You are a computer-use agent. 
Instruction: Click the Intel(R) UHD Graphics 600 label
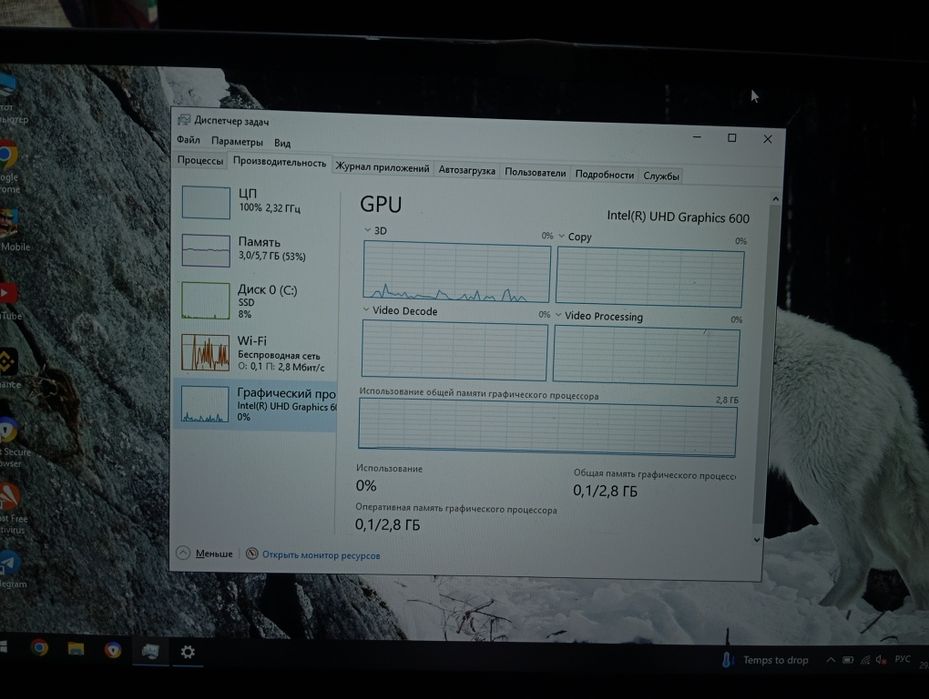pos(678,217)
